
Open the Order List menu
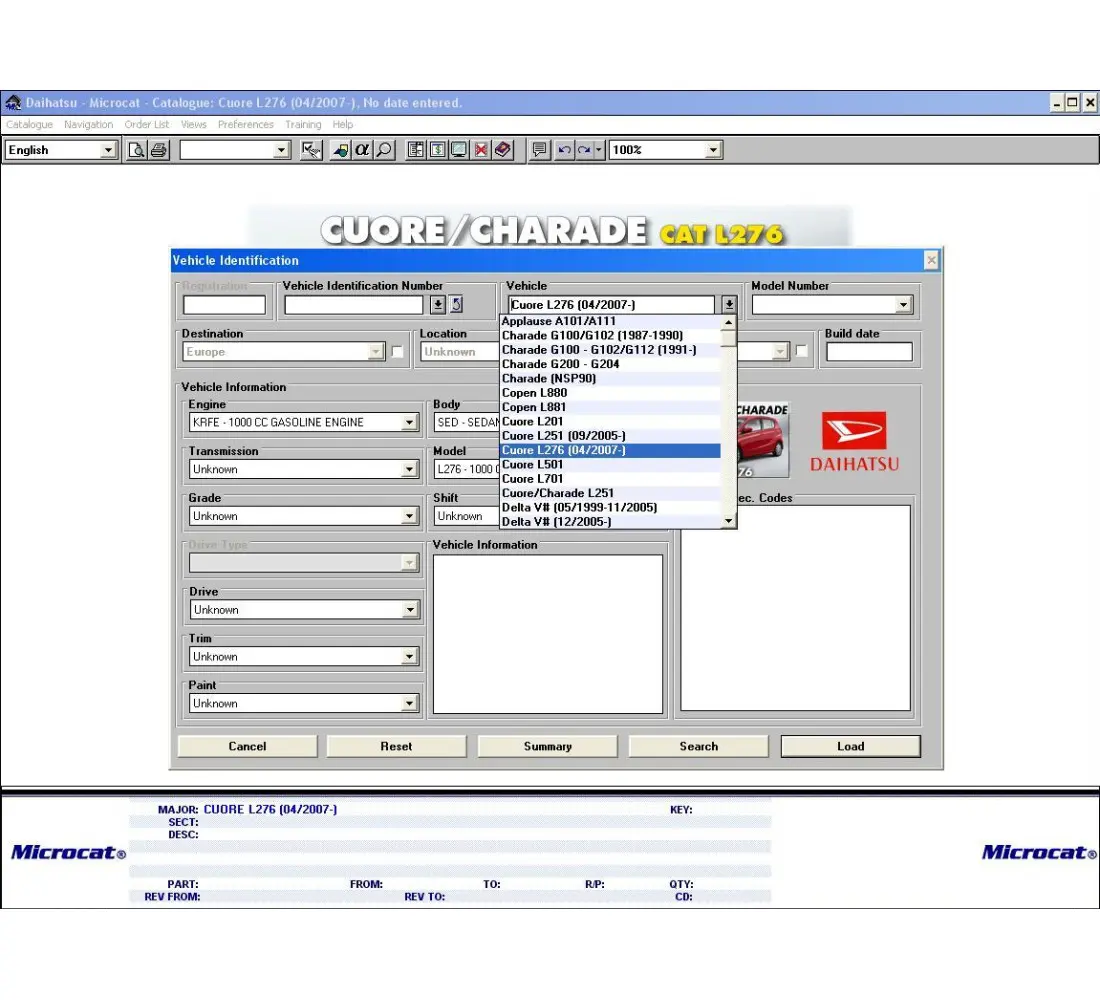pyautogui.click(x=147, y=125)
